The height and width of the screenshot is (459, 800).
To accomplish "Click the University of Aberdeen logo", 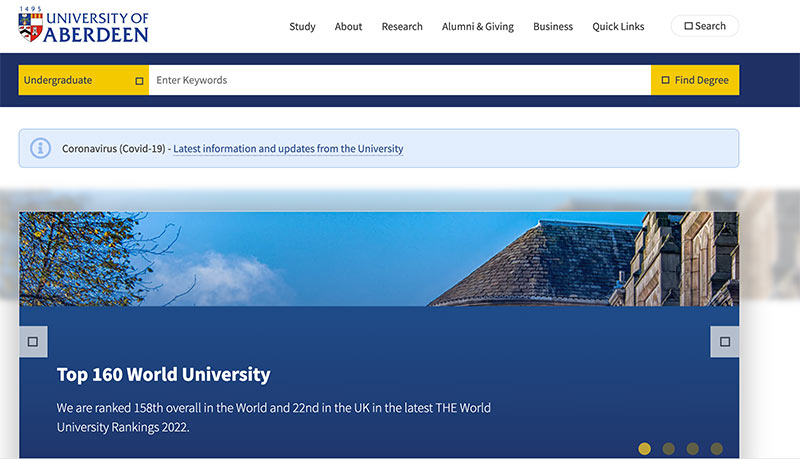I will pyautogui.click(x=83, y=24).
